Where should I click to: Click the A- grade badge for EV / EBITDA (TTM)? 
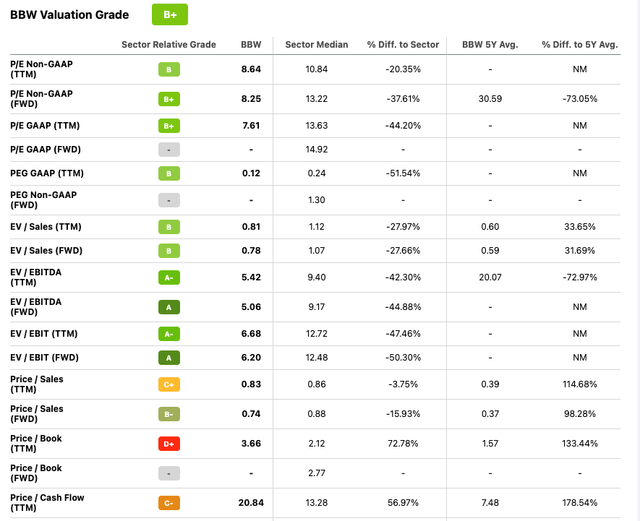click(x=169, y=278)
